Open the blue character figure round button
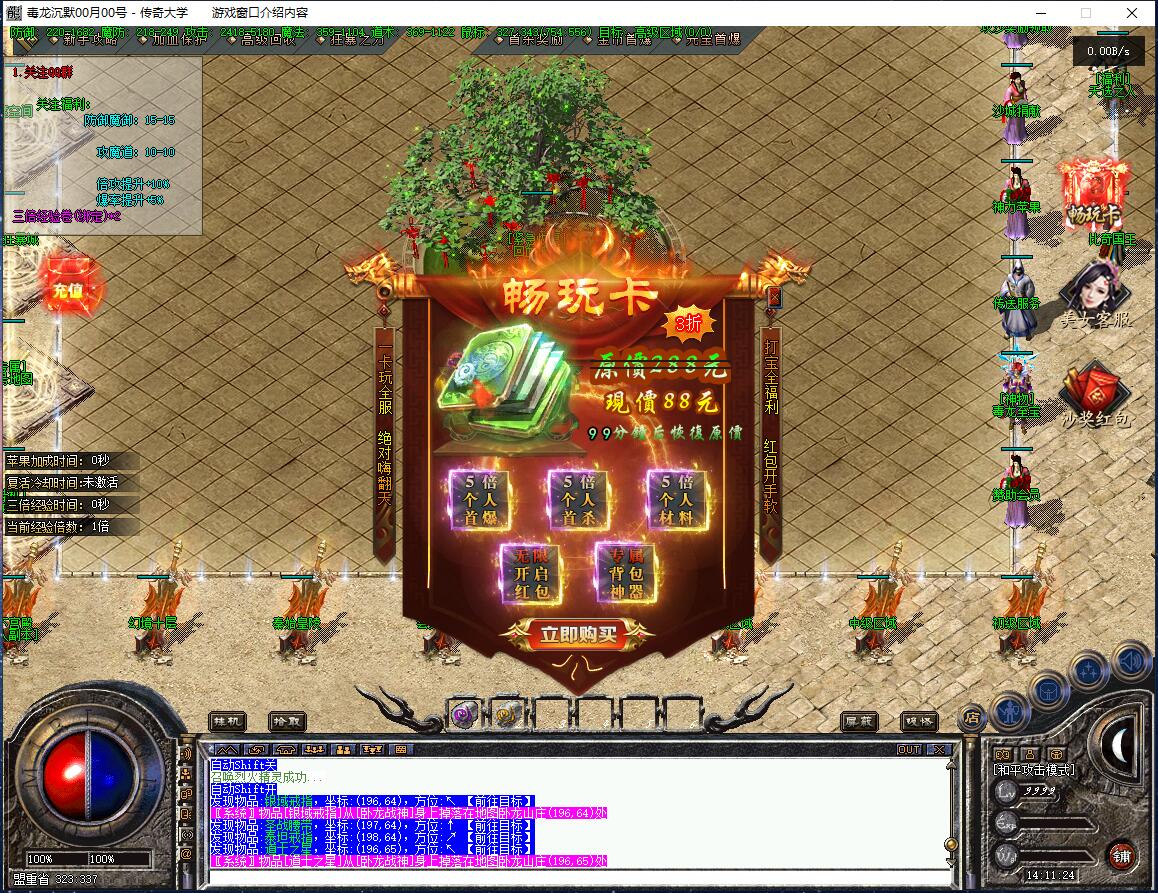The image size is (1158, 893). 1010,711
